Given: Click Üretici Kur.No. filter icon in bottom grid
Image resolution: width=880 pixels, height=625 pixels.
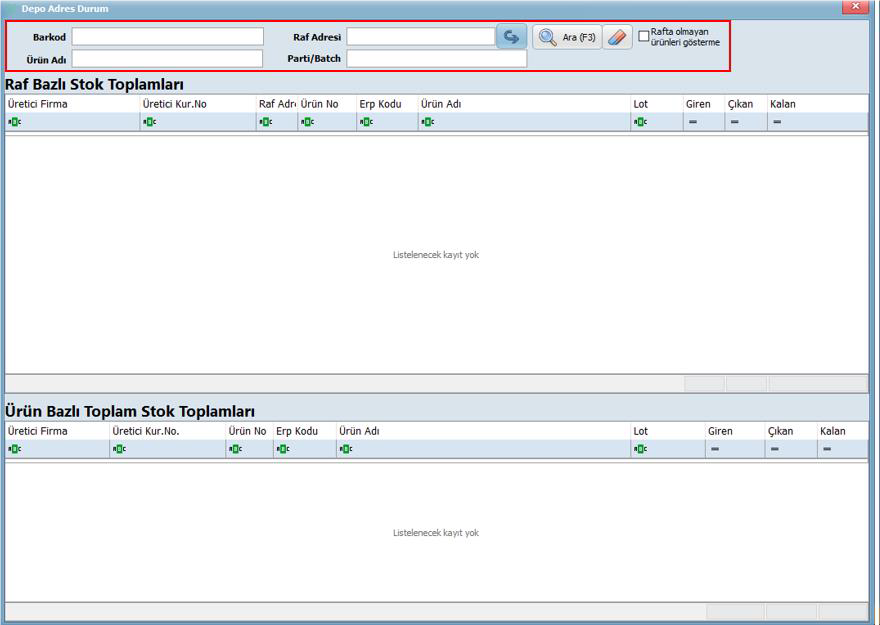Looking at the screenshot, I should coord(119,449).
